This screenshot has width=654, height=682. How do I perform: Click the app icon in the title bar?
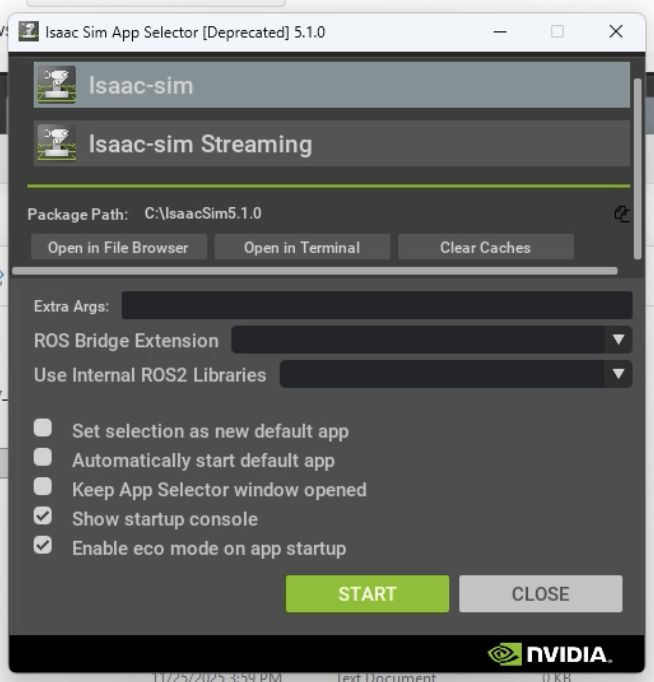(x=28, y=32)
